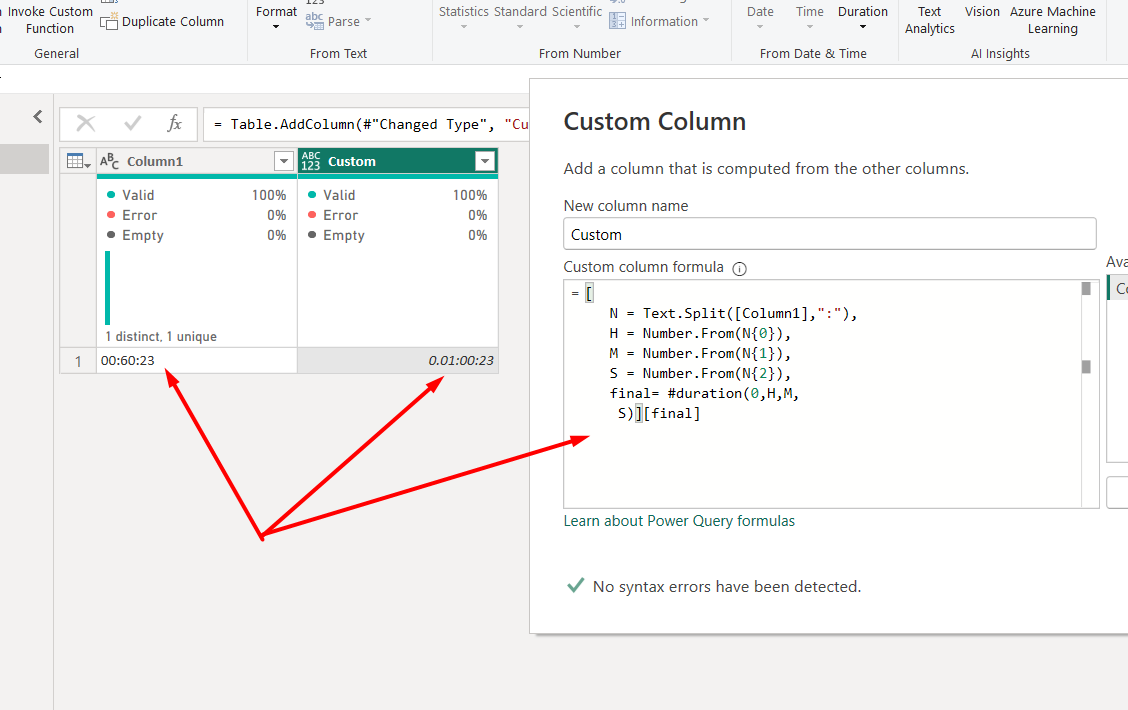
Task: Click the '1 distinct, 1 unique' text
Action: coord(161,337)
